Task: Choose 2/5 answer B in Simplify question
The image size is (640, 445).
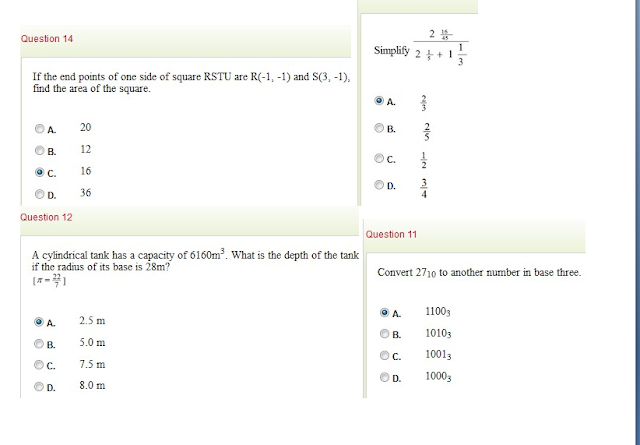Action: pyautogui.click(x=379, y=128)
